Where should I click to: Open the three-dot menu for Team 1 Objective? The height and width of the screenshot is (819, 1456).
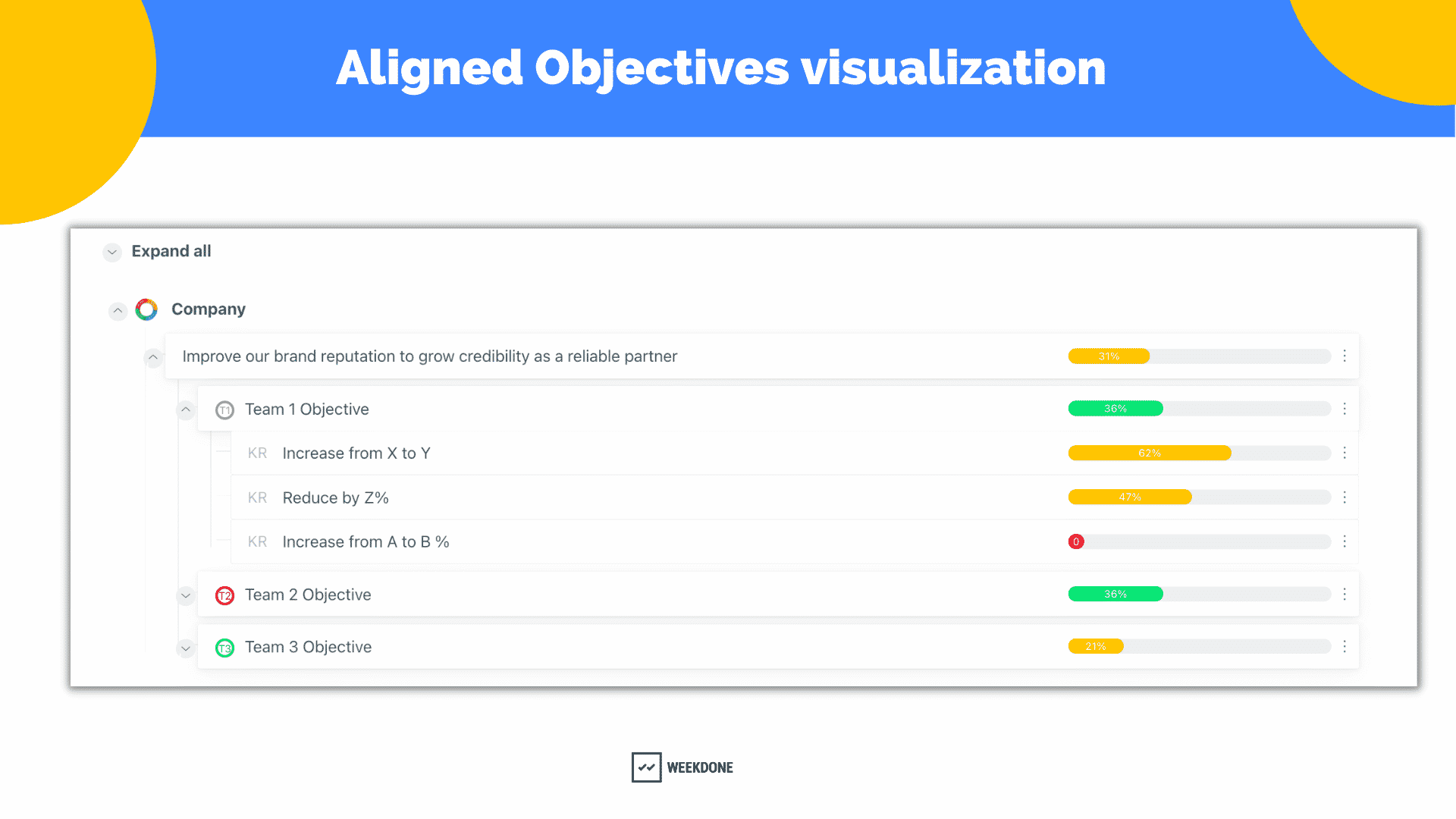point(1345,409)
